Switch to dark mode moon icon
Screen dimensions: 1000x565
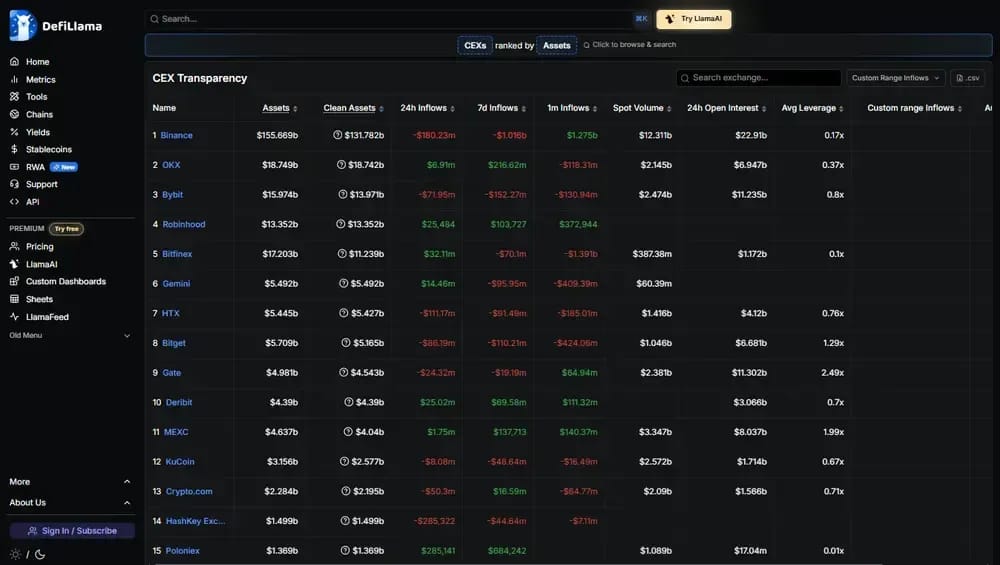click(40, 555)
